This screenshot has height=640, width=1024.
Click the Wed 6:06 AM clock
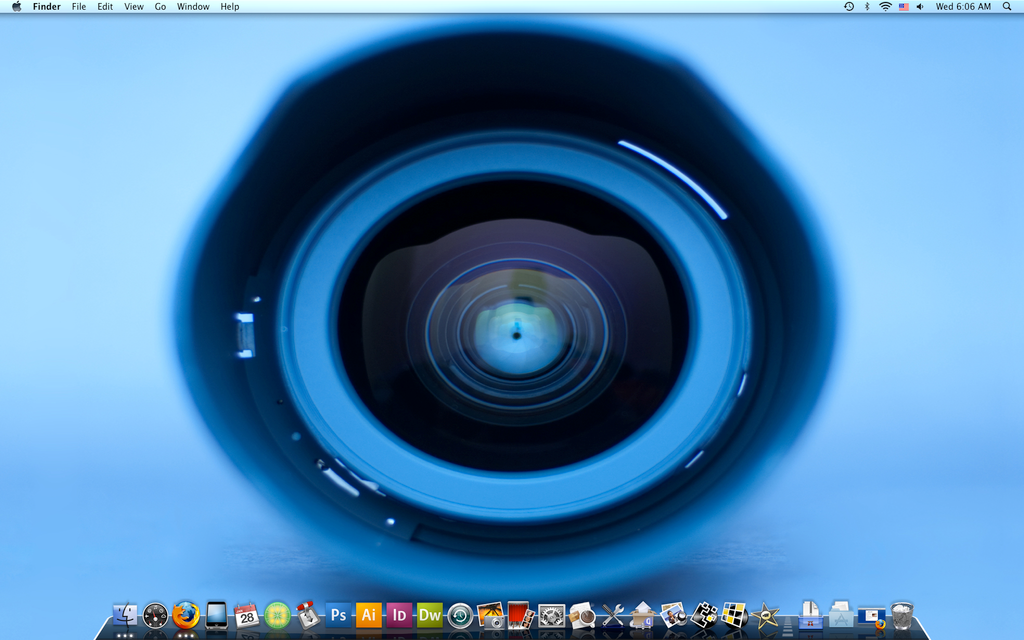coord(963,6)
